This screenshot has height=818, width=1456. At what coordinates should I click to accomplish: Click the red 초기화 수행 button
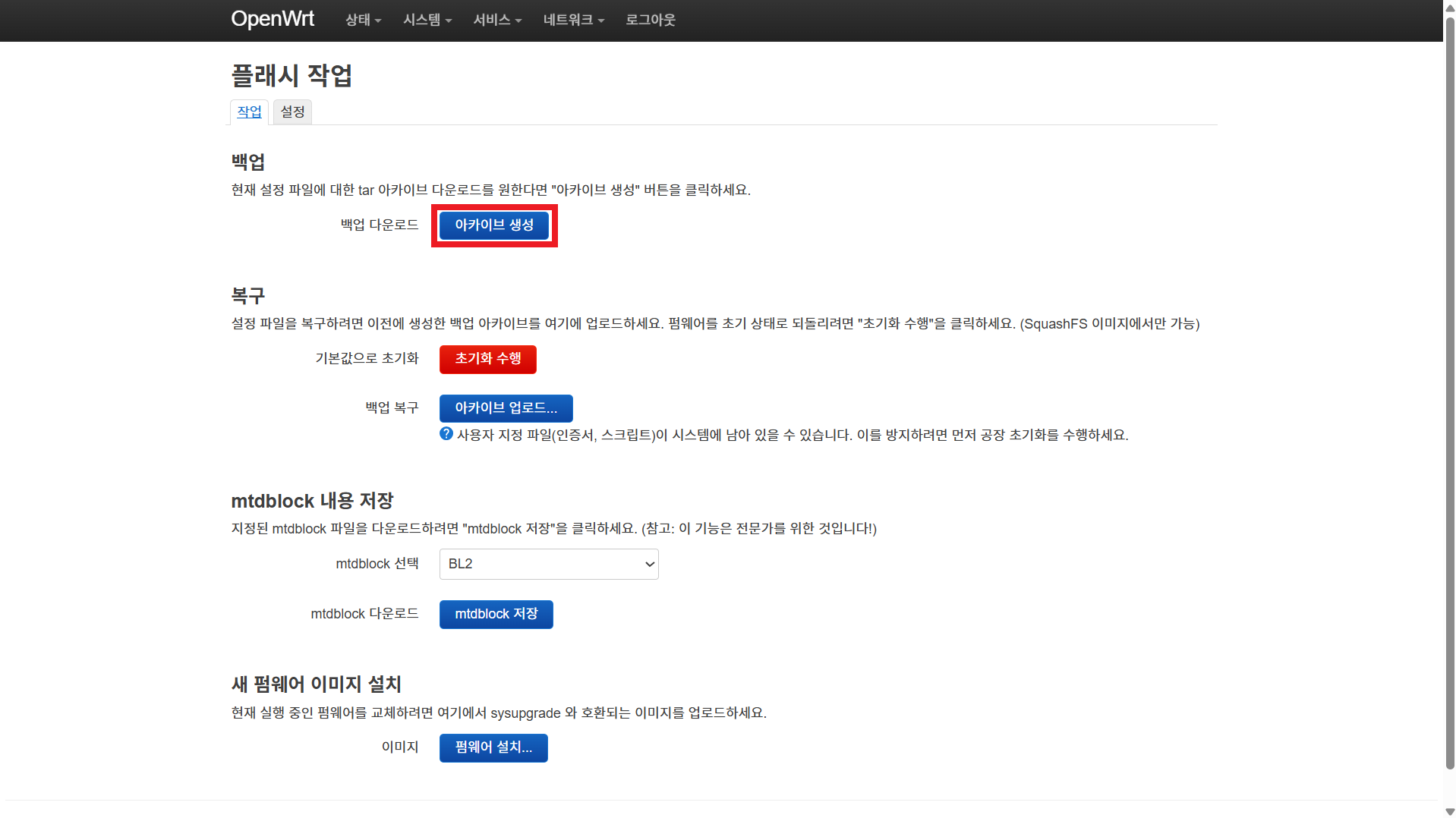(487, 359)
